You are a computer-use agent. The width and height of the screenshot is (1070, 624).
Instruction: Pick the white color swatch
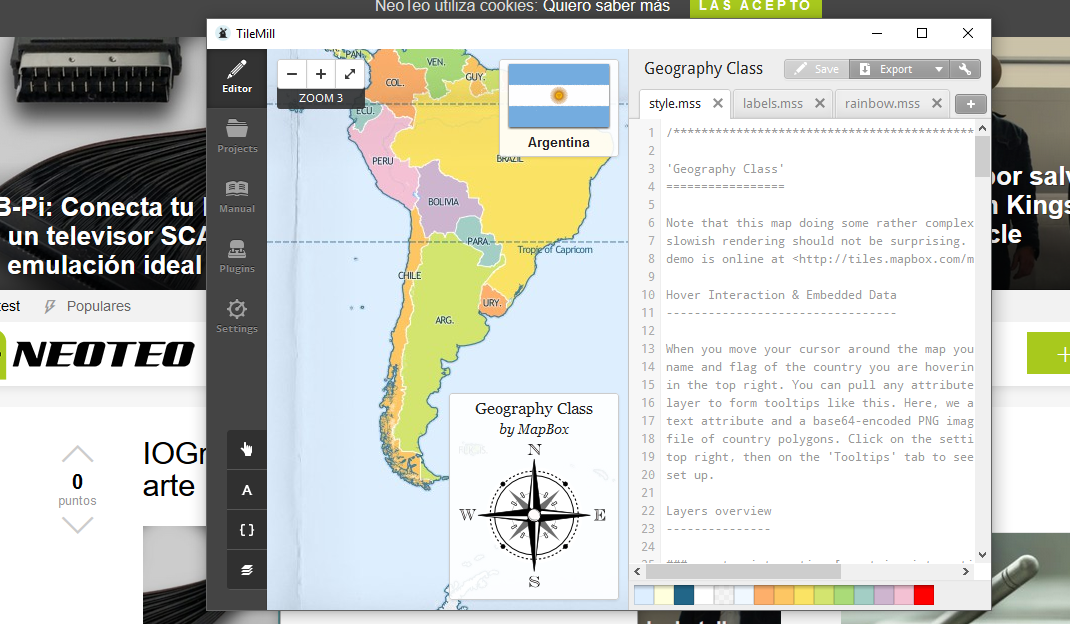tap(704, 595)
